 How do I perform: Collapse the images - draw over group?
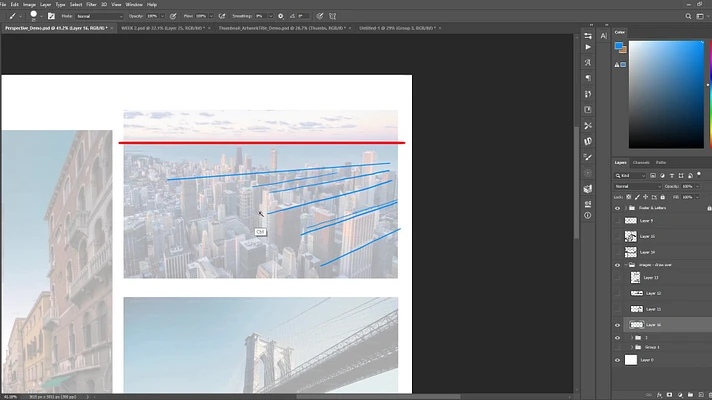tap(626, 265)
